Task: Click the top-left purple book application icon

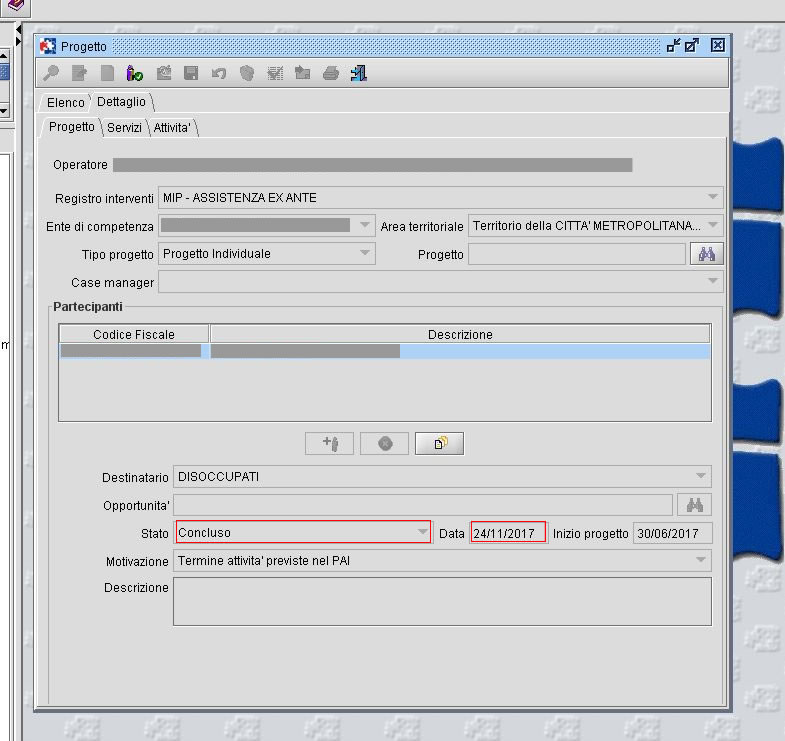Action: [15, 6]
